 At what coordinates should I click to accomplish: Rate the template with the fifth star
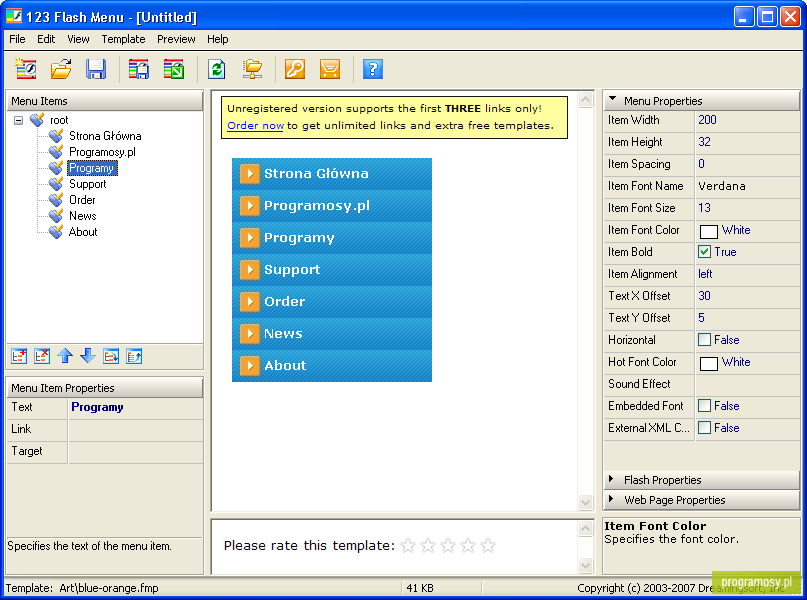(x=488, y=545)
